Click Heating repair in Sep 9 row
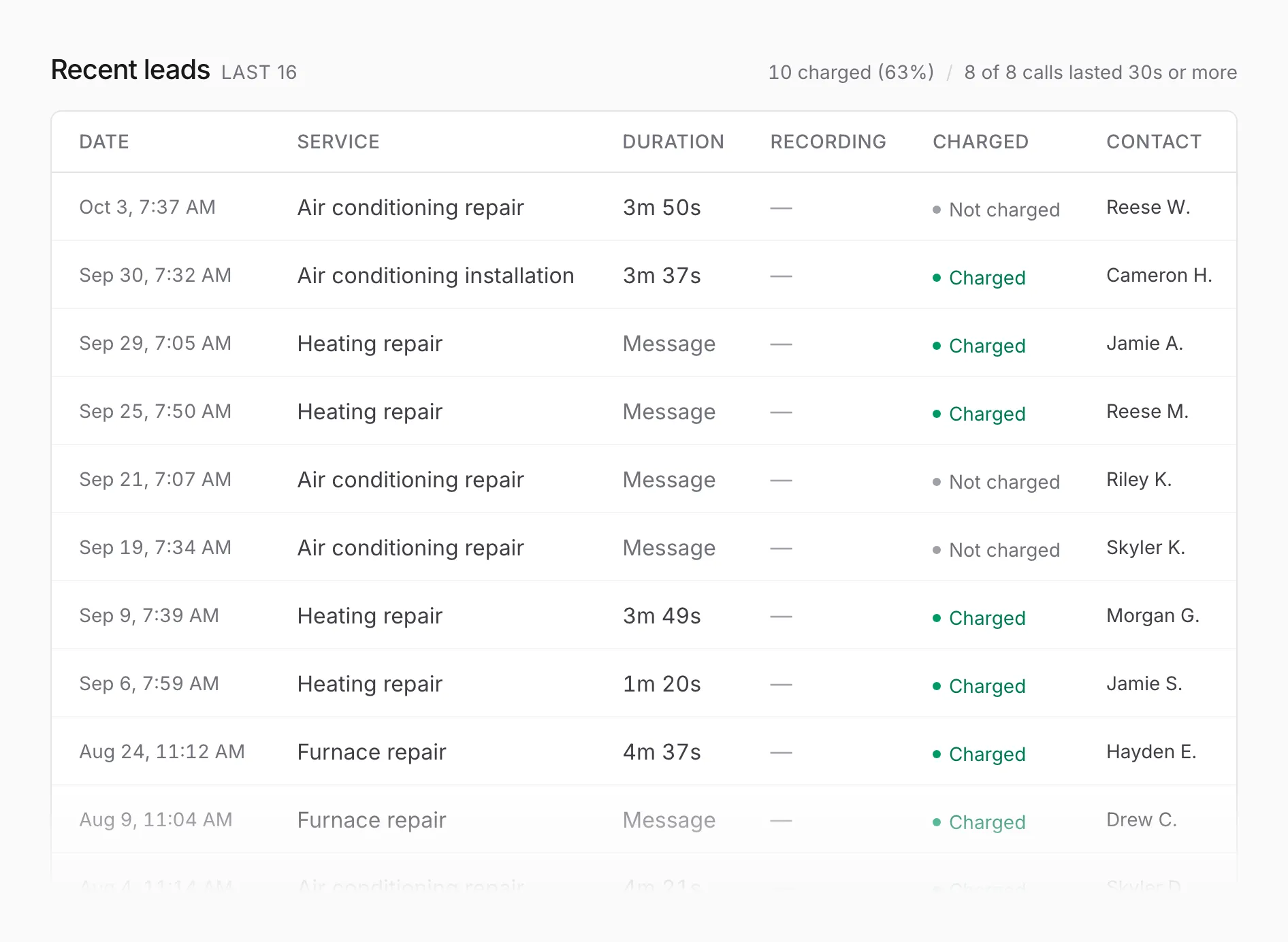Screen dimensions: 1288x942 point(370,616)
